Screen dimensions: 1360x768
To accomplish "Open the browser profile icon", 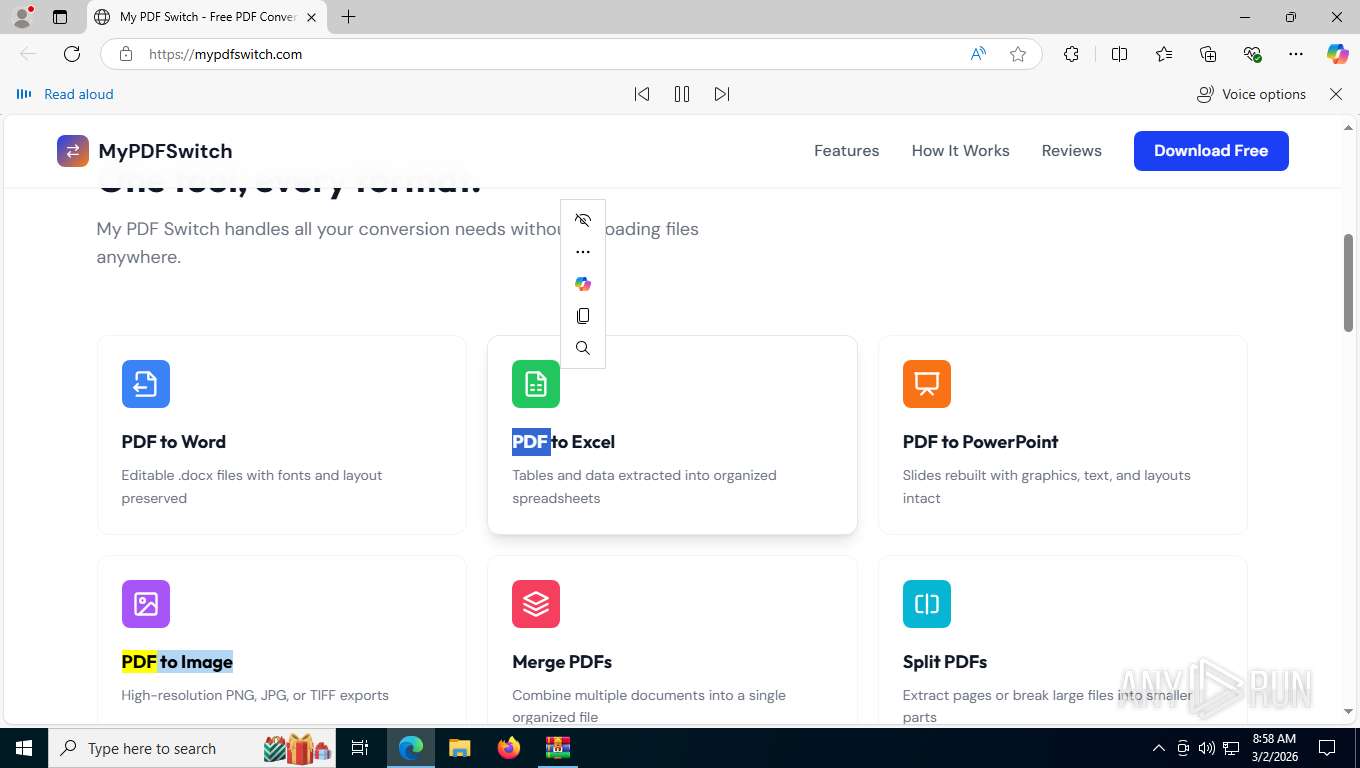I will (22, 17).
